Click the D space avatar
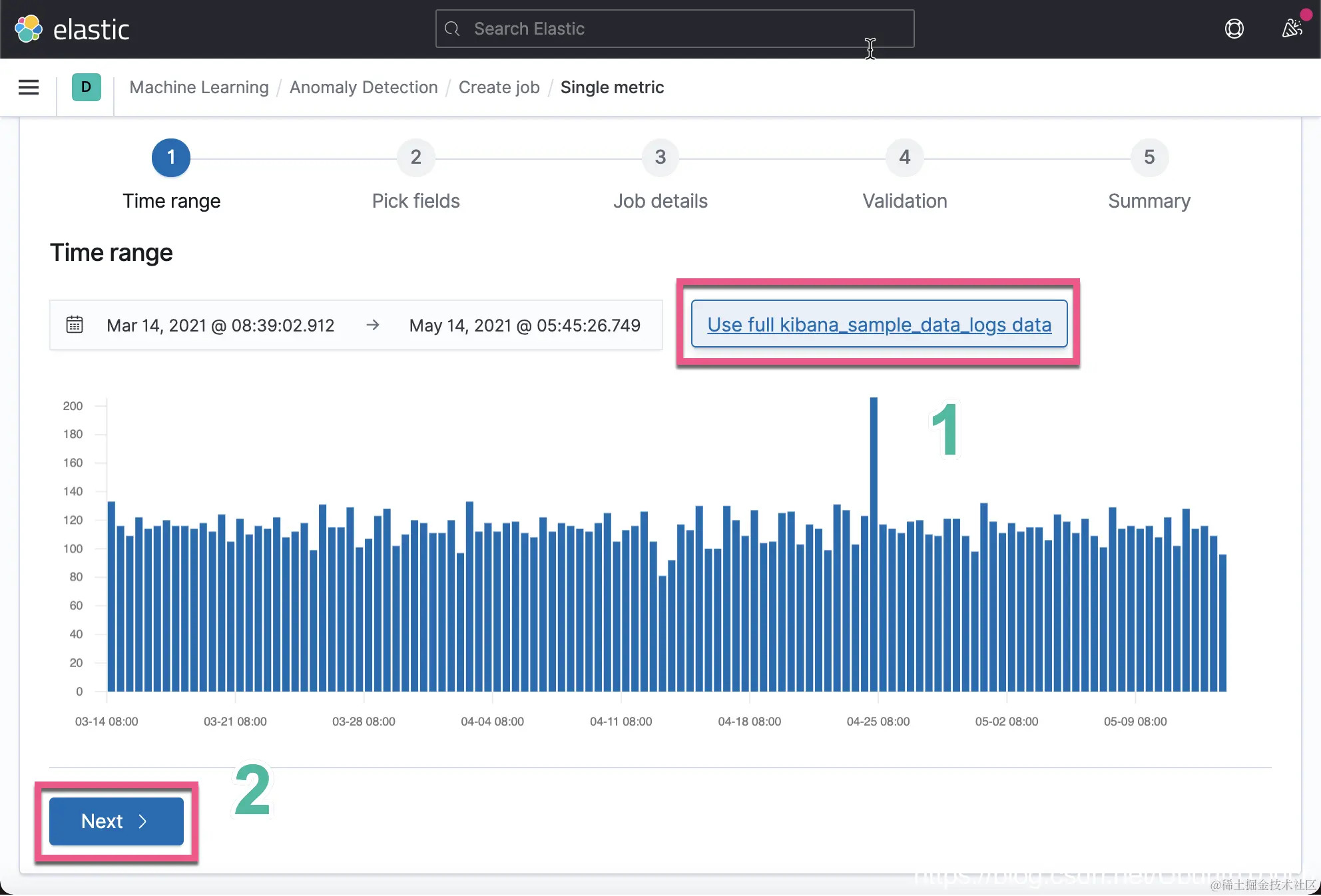The image size is (1321, 896). pos(86,87)
